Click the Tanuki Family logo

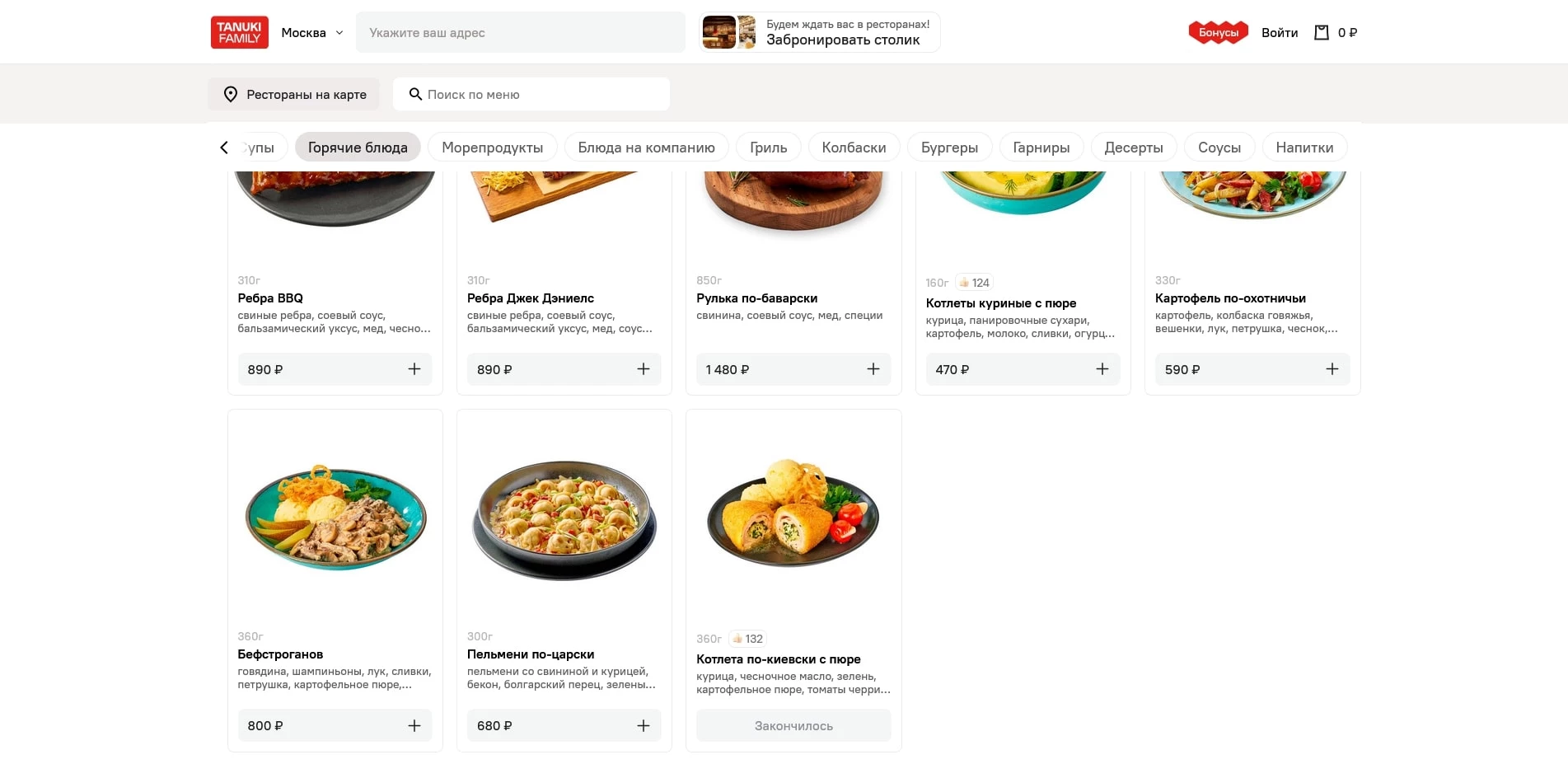point(239,33)
